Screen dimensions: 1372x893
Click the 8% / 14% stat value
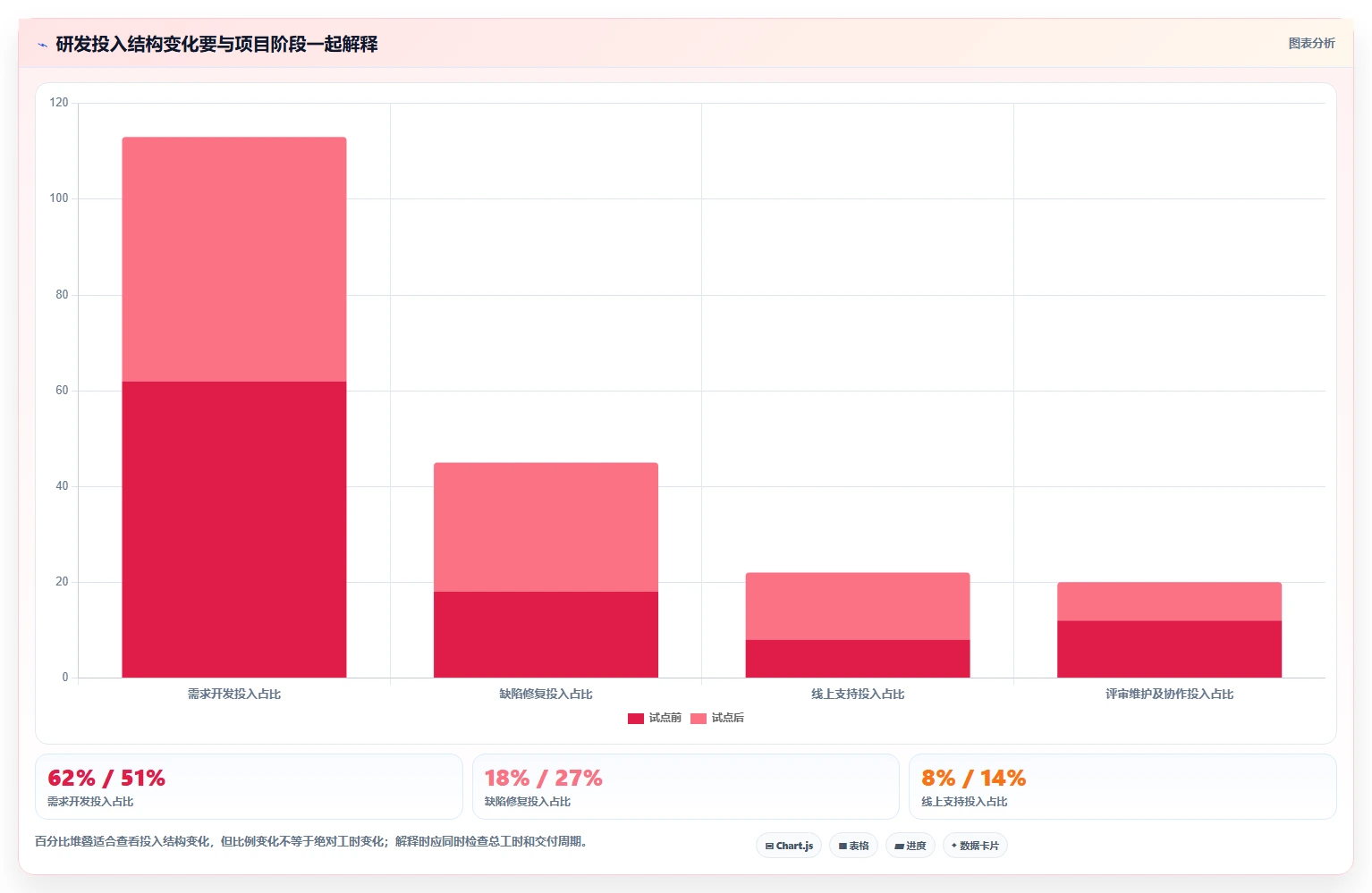(x=973, y=779)
